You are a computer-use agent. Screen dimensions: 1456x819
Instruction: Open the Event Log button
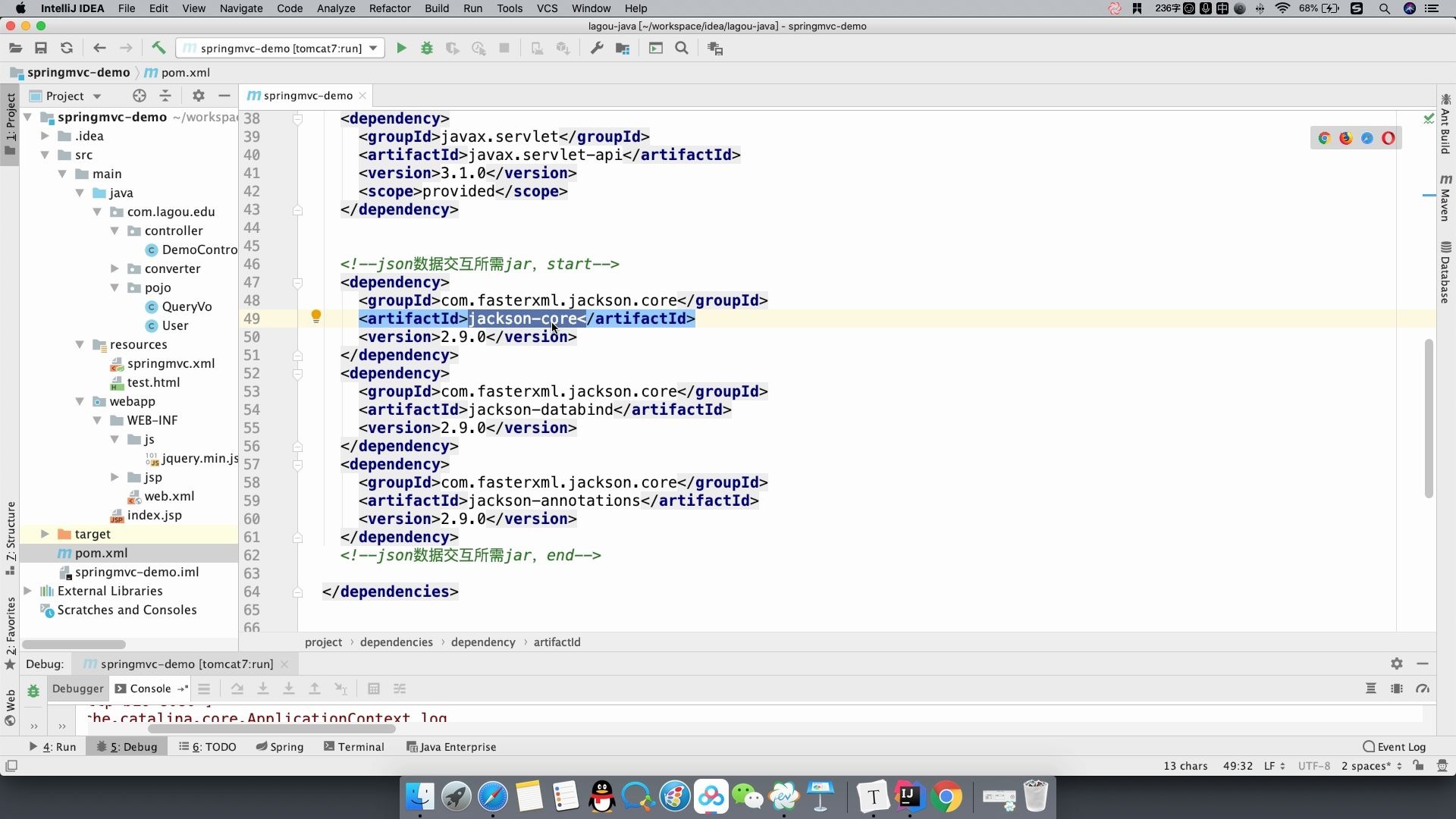[x=1394, y=747]
